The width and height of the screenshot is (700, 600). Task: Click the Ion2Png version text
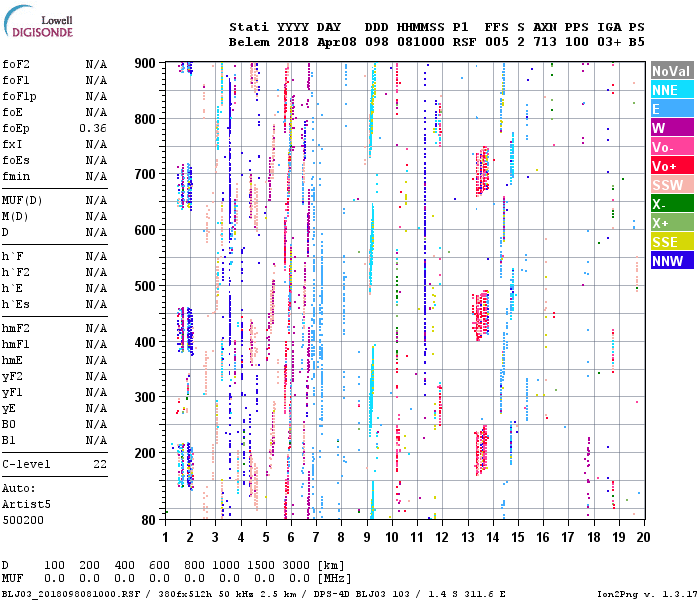647,594
